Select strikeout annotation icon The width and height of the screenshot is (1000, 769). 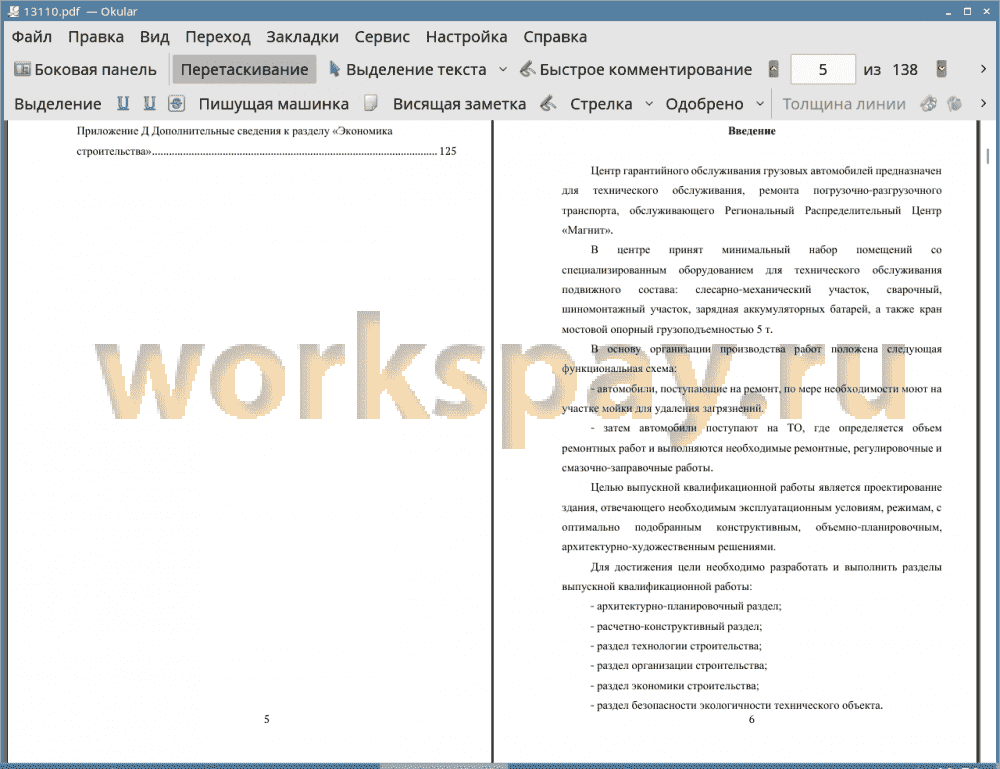[x=177, y=103]
